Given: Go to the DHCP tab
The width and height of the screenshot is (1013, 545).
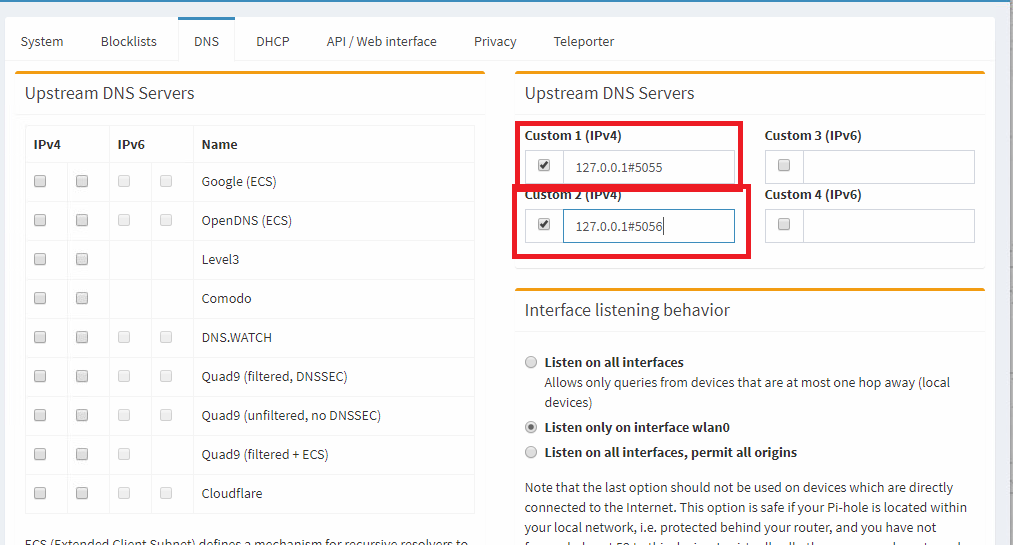Looking at the screenshot, I should tap(272, 41).
